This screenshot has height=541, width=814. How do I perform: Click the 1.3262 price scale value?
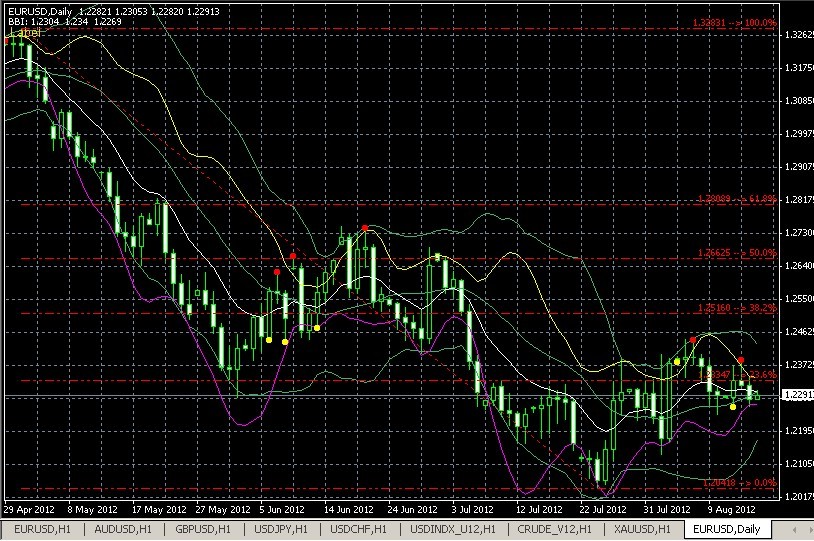[x=798, y=35]
